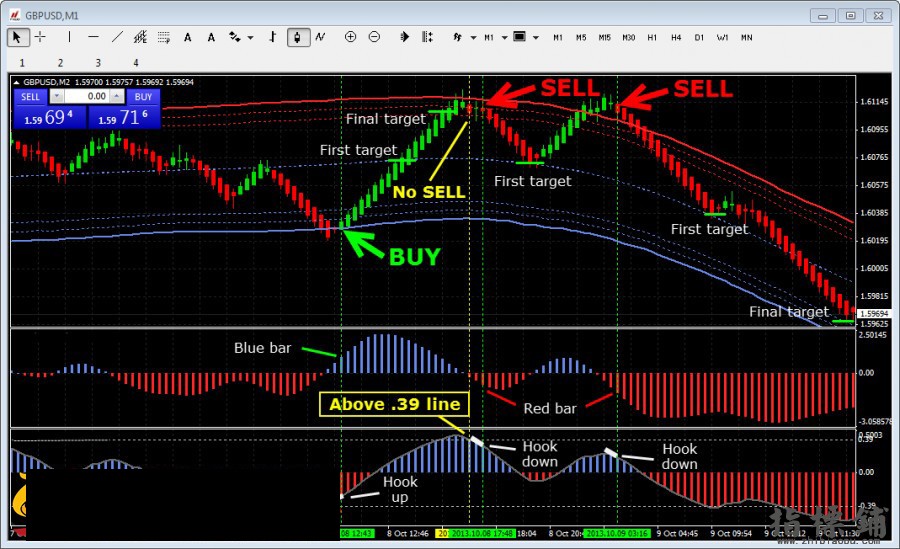
Task: Click the arrows objects icon
Action: click(235, 37)
